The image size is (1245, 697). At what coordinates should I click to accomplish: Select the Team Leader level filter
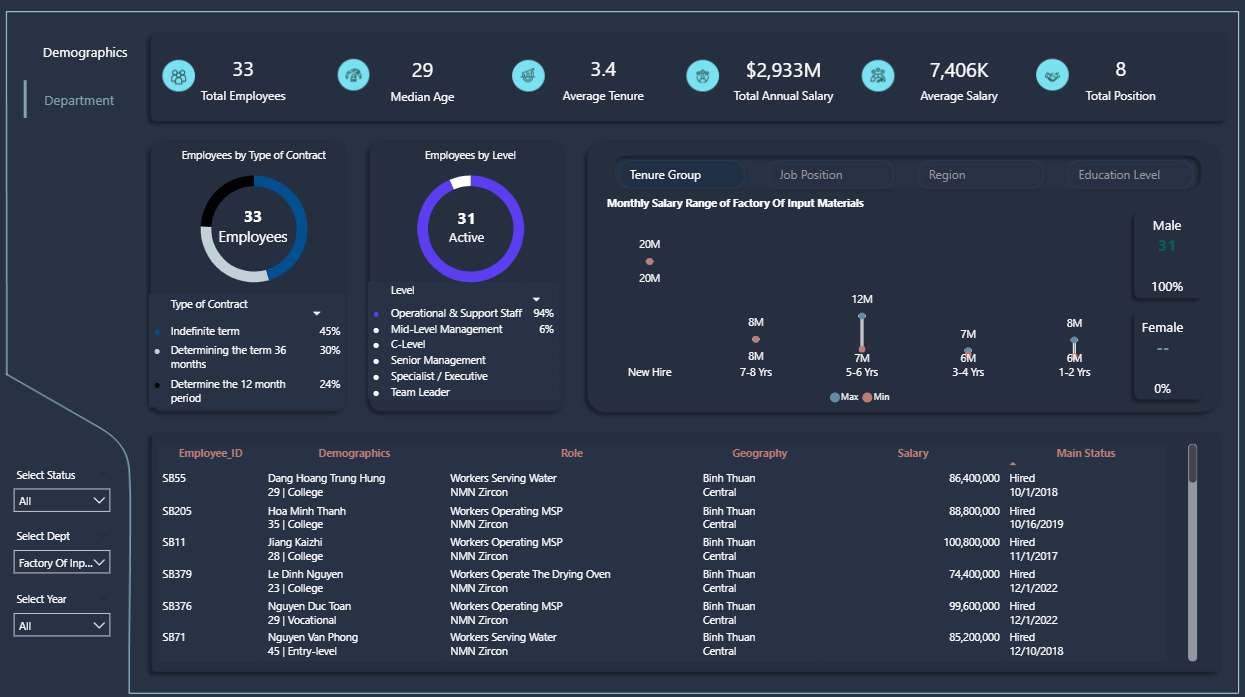coord(420,392)
